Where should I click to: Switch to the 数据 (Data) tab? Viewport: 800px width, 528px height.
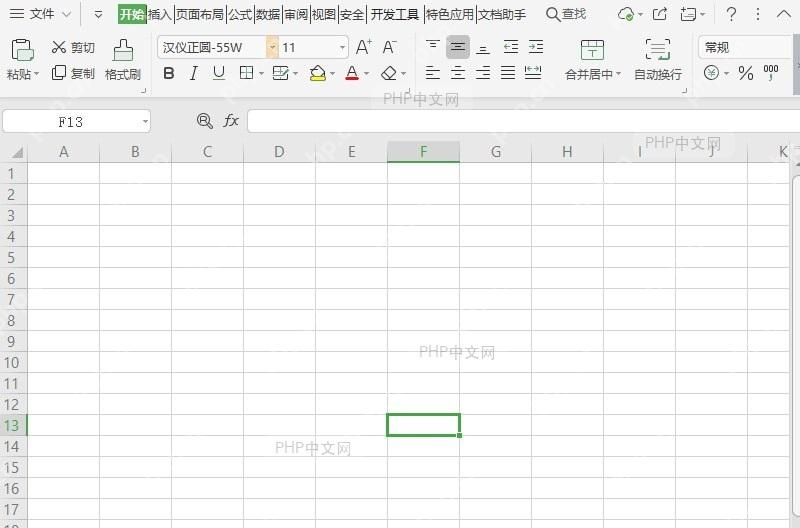[x=268, y=14]
